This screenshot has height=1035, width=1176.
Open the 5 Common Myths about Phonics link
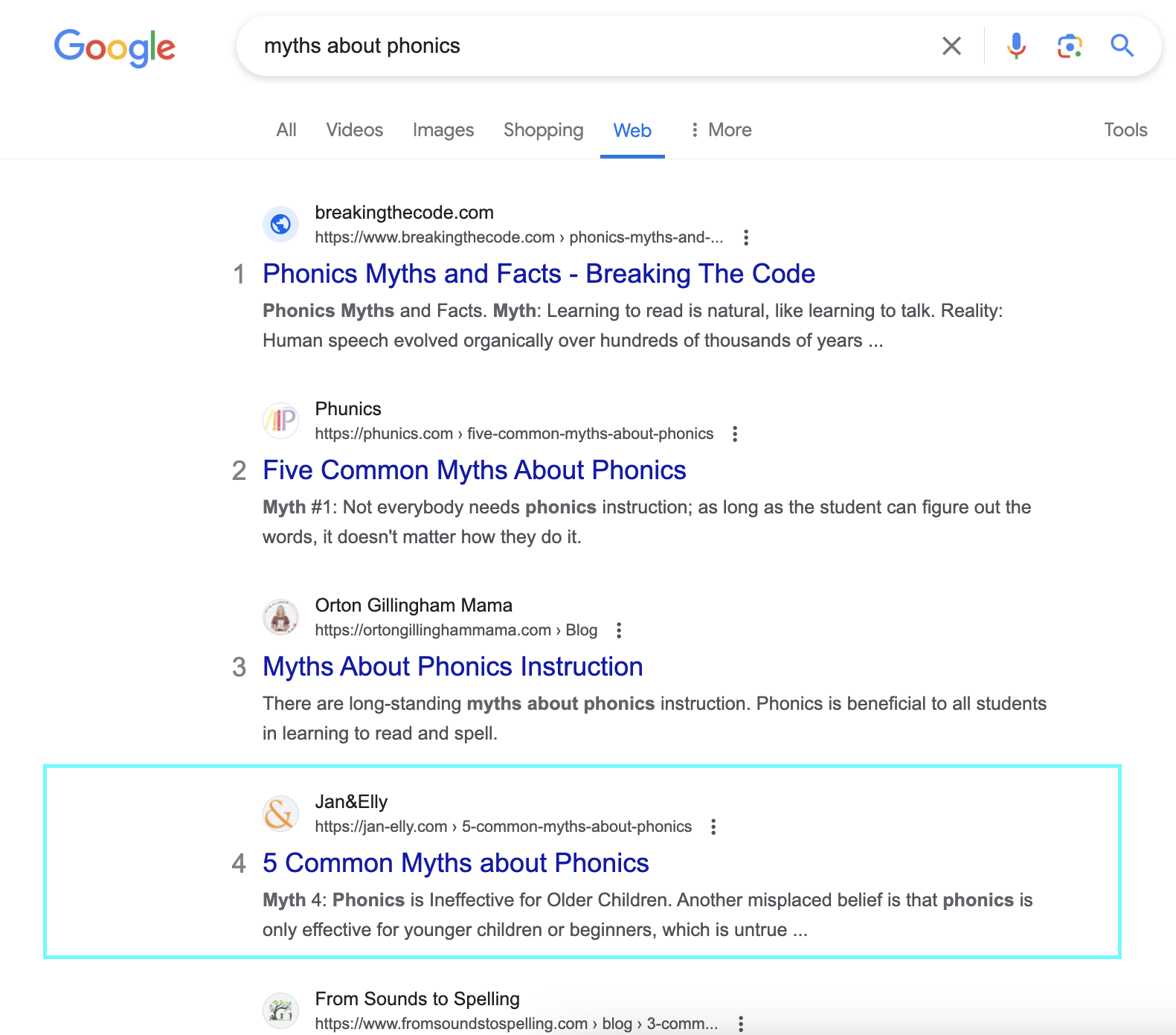(455, 863)
